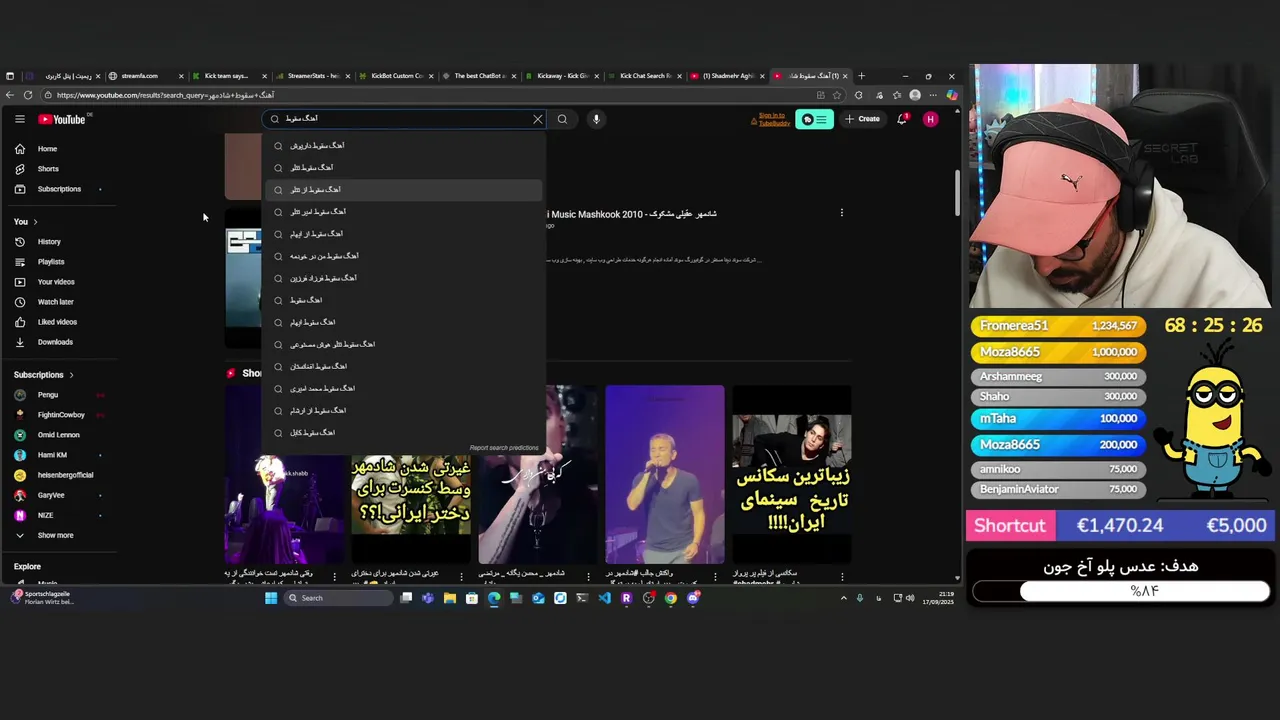1280x720 pixels.
Task: Open the Shadmehr concert yellow-text short
Action: [x=411, y=474]
